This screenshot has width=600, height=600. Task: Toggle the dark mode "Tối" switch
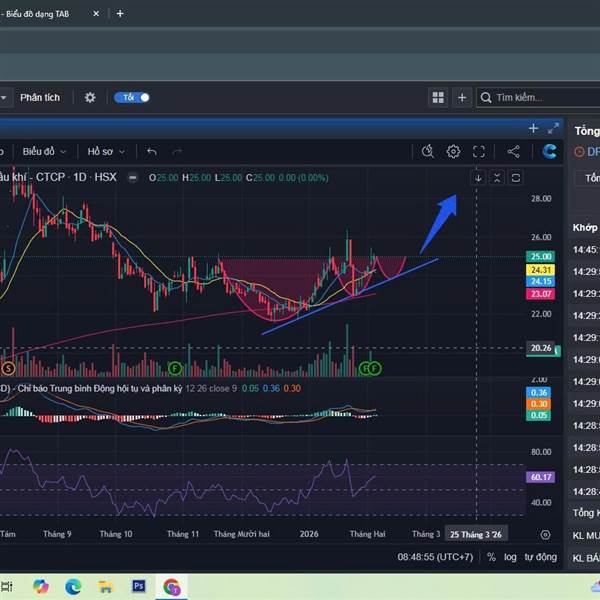(133, 97)
